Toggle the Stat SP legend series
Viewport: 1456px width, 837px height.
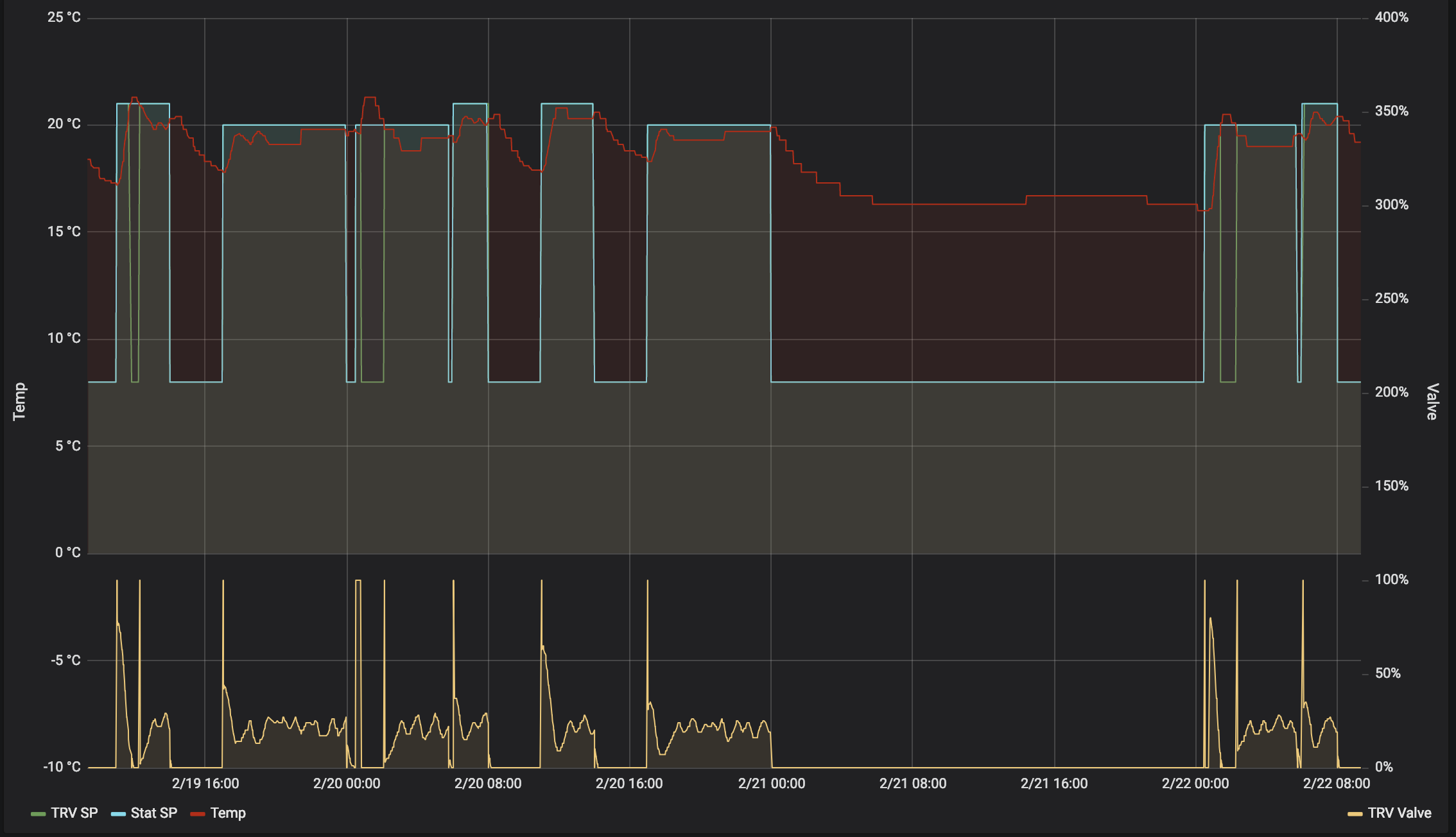[154, 813]
